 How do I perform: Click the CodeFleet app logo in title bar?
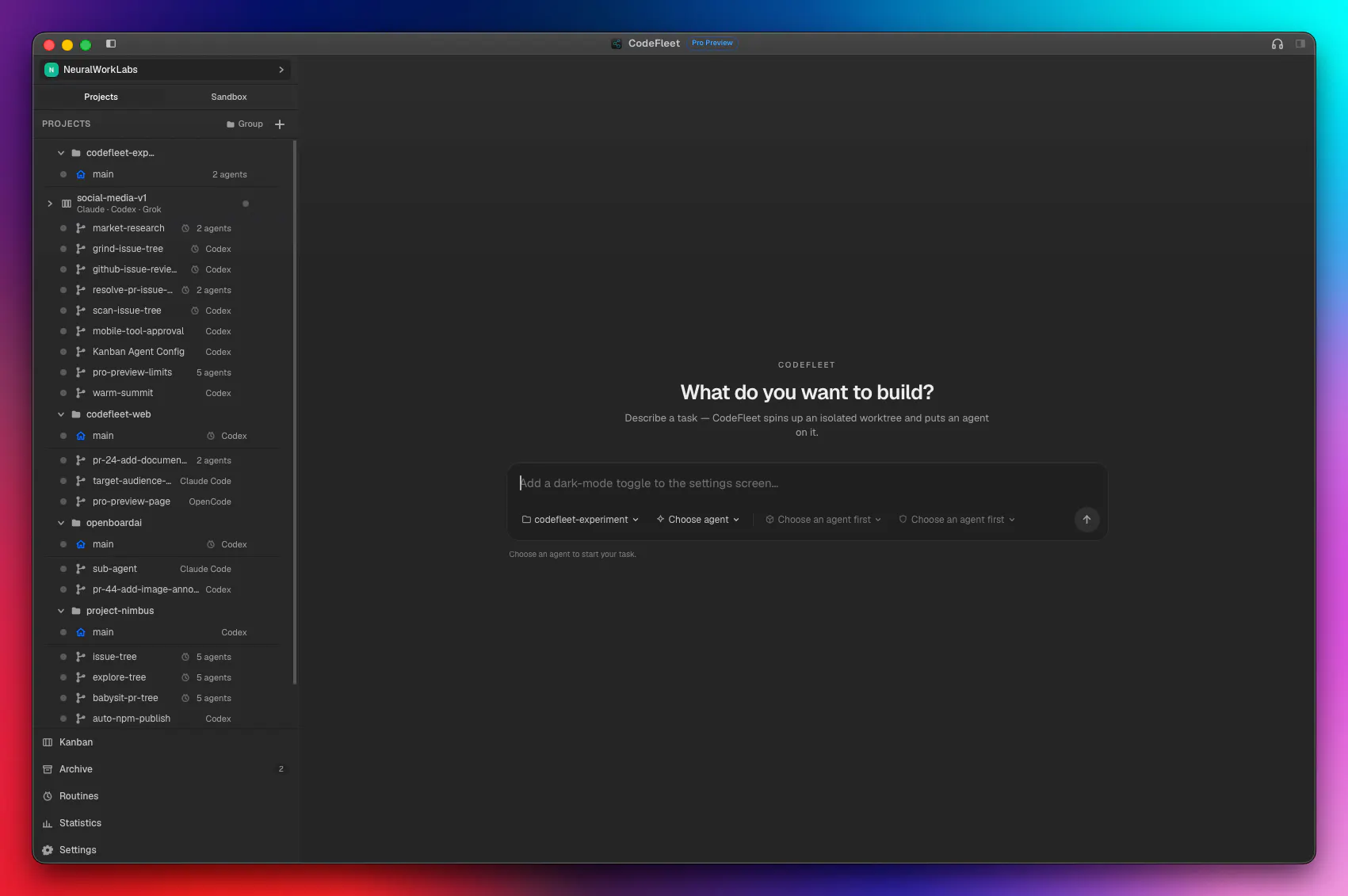pyautogui.click(x=617, y=44)
